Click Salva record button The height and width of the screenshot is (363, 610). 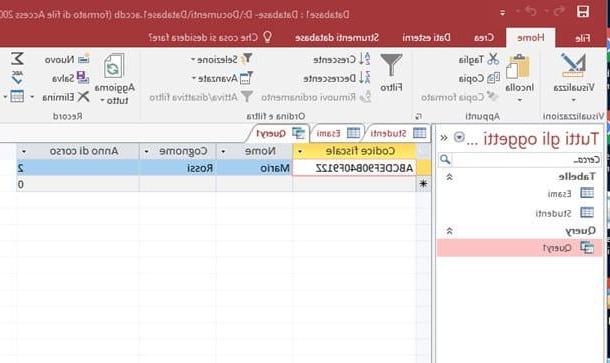pos(70,78)
